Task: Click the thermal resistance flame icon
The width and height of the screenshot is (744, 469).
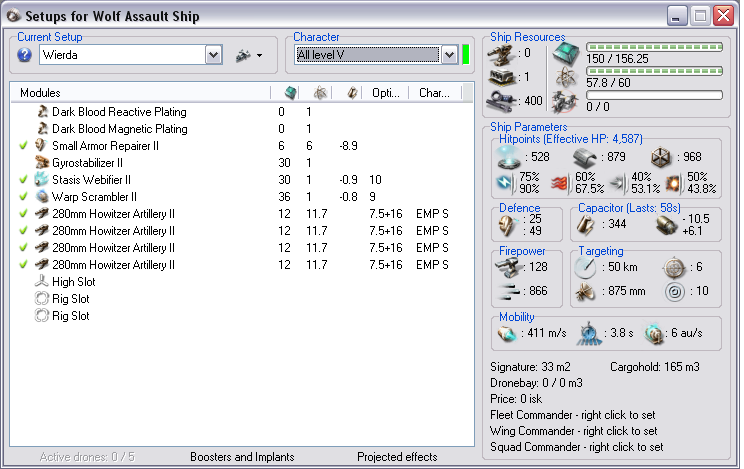Action: click(560, 183)
